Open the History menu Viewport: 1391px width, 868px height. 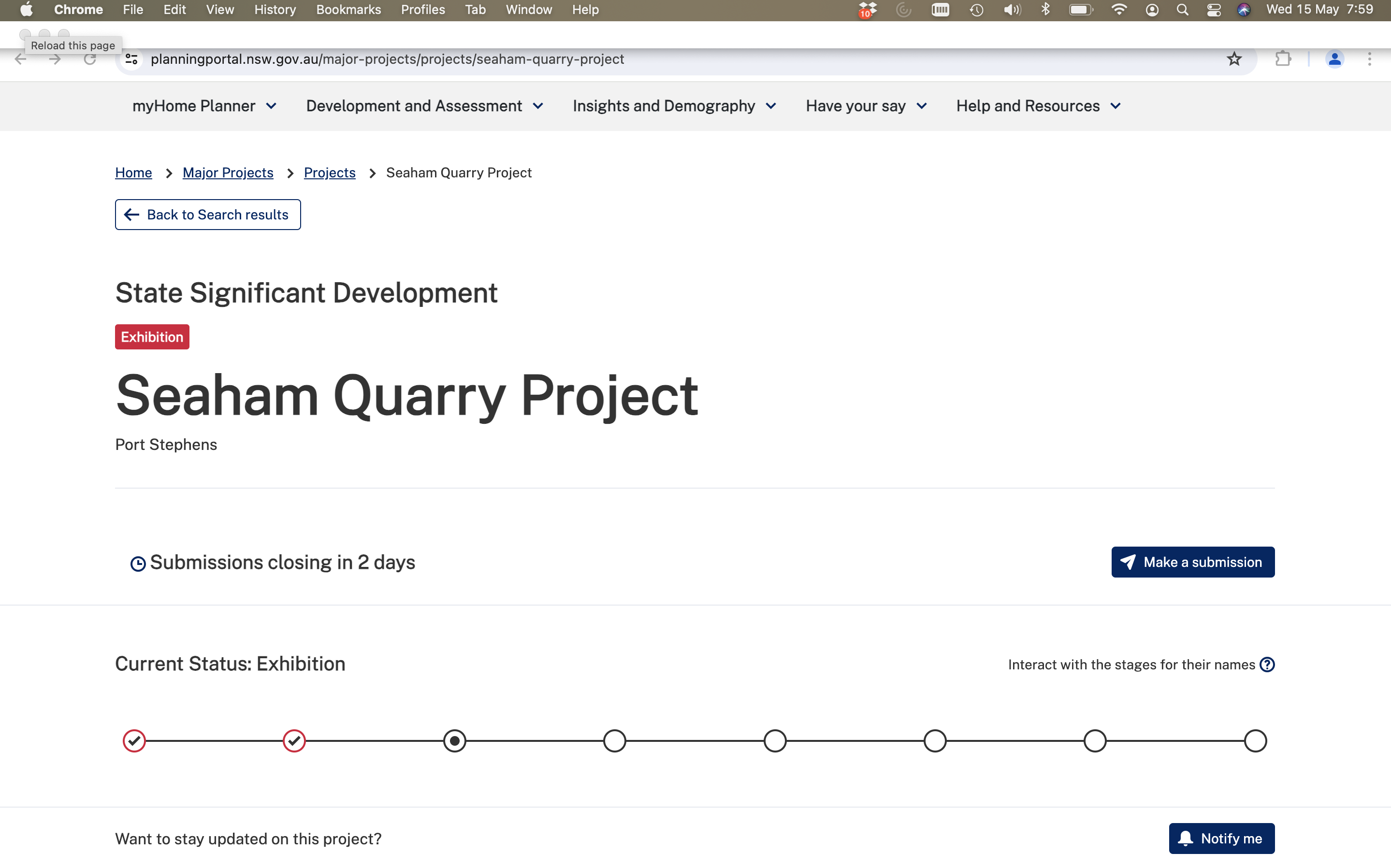(275, 10)
